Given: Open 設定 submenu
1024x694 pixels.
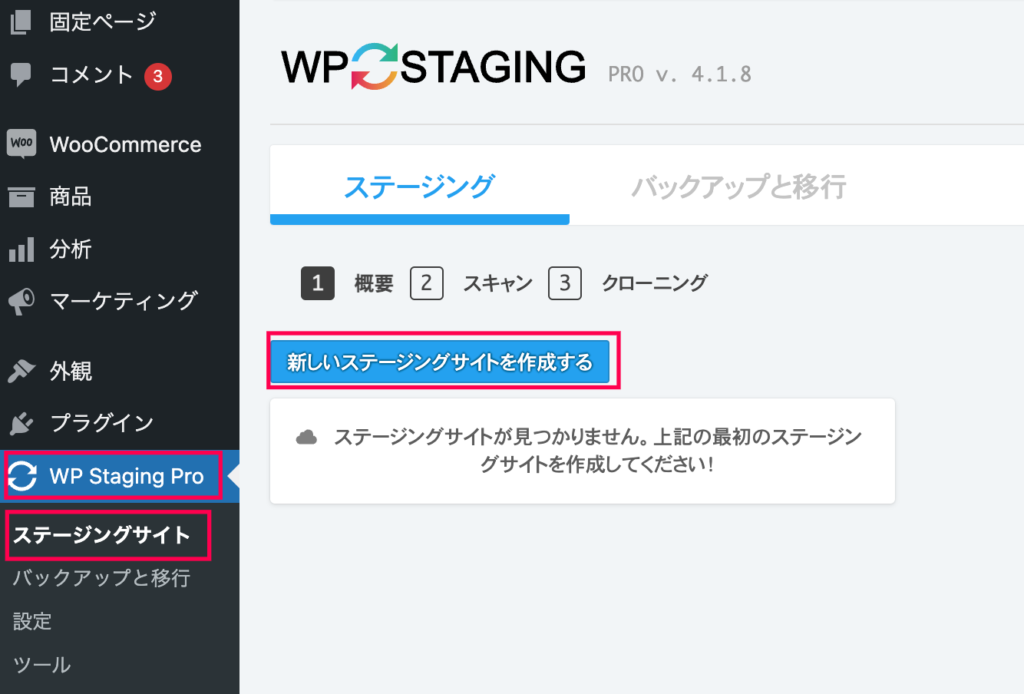Looking at the screenshot, I should (x=32, y=621).
